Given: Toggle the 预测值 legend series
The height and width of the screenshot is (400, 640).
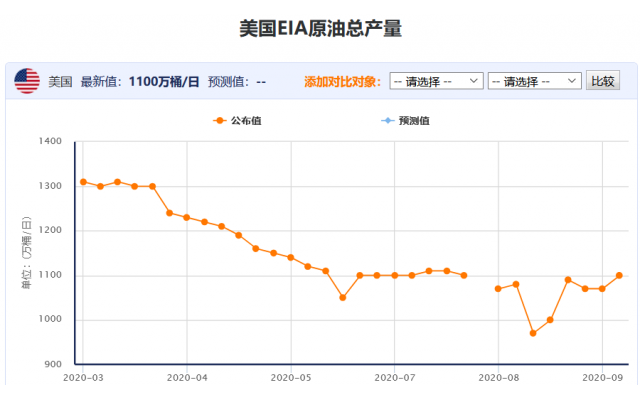Looking at the screenshot, I should click(x=405, y=120).
